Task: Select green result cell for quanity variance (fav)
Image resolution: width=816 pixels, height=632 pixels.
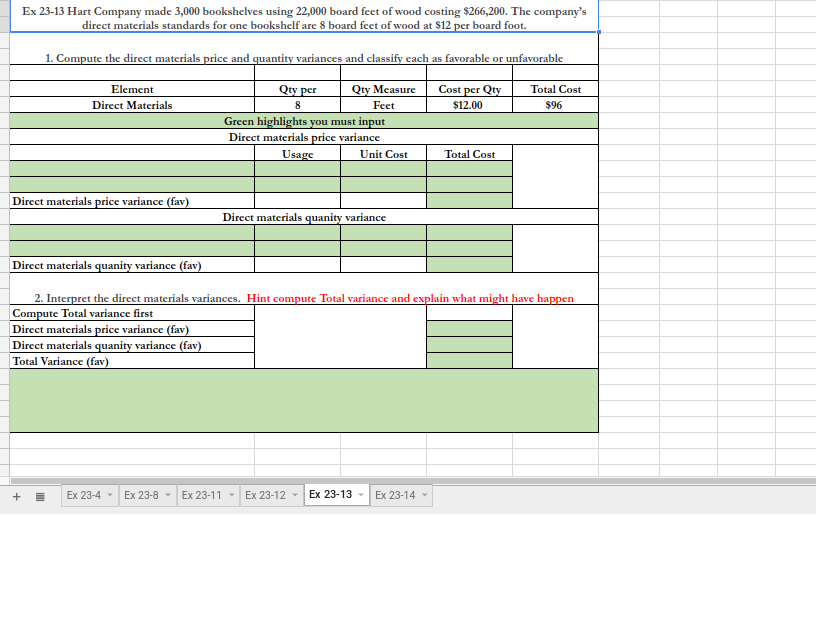Action: coord(469,265)
